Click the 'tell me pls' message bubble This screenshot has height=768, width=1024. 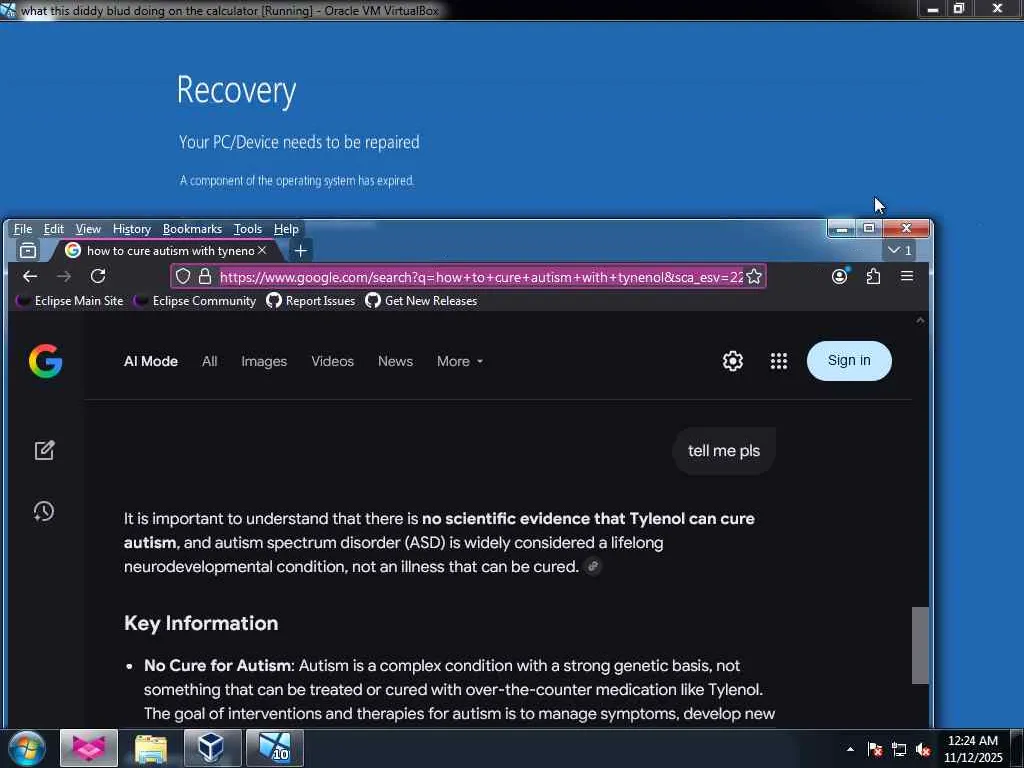click(x=724, y=451)
